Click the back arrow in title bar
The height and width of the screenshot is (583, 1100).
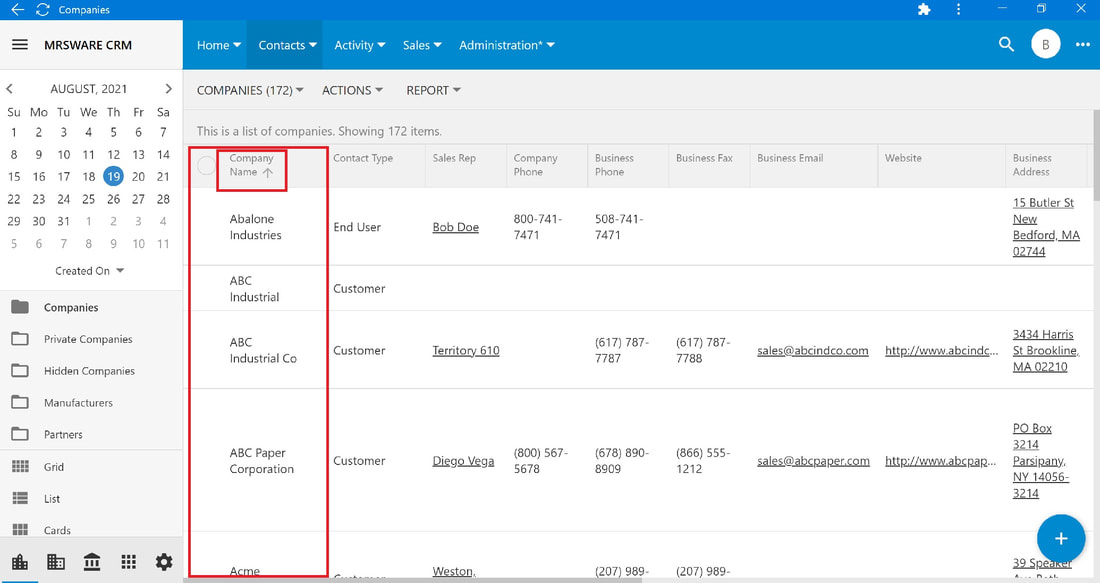pos(18,9)
